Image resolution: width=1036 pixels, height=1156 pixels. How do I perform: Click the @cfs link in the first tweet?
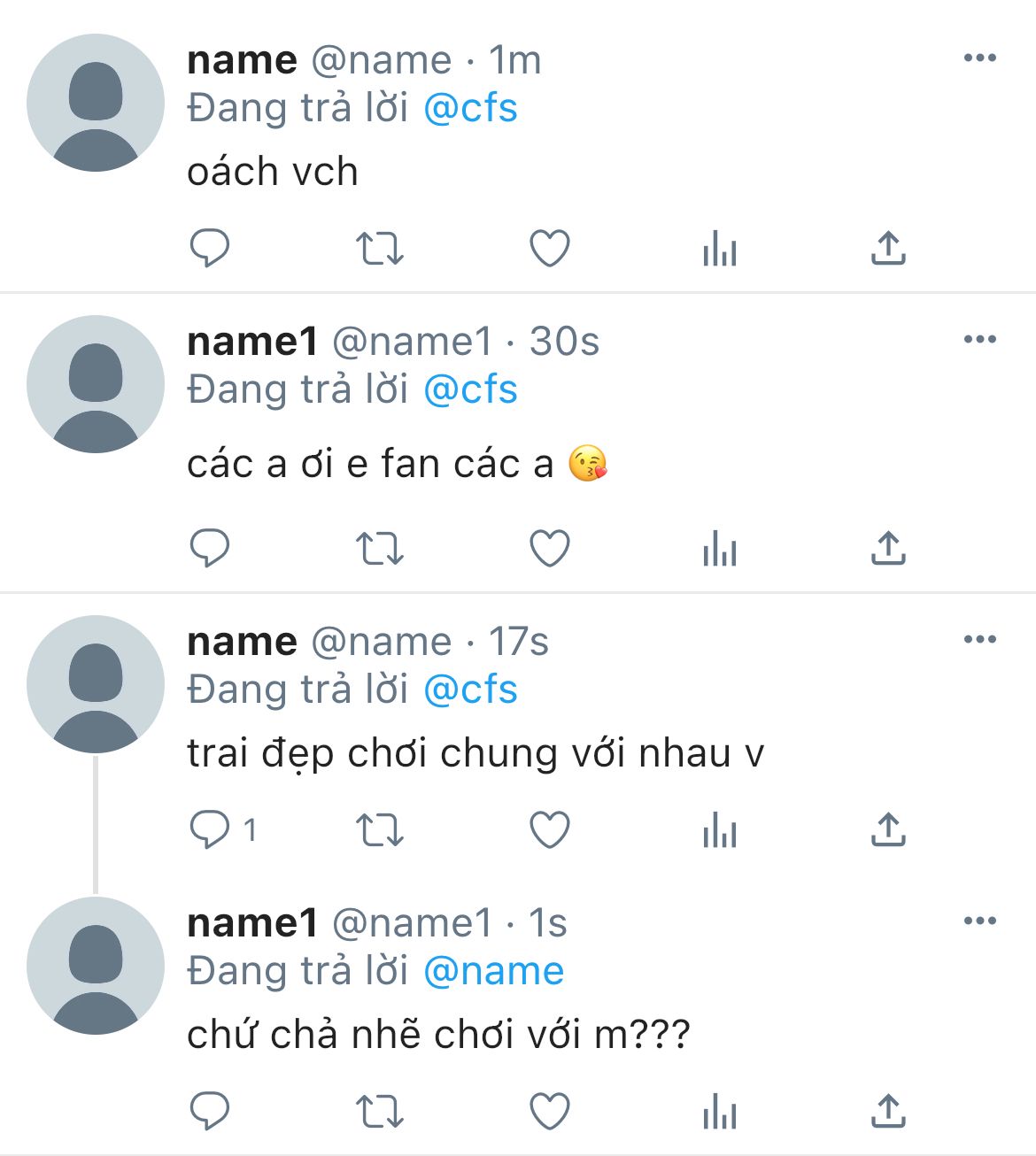(x=470, y=108)
